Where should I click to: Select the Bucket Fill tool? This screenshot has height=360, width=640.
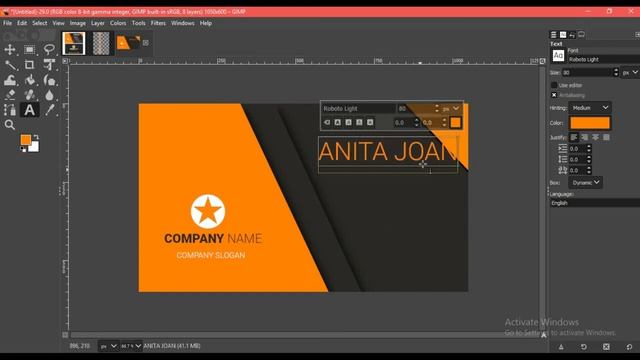coord(29,80)
